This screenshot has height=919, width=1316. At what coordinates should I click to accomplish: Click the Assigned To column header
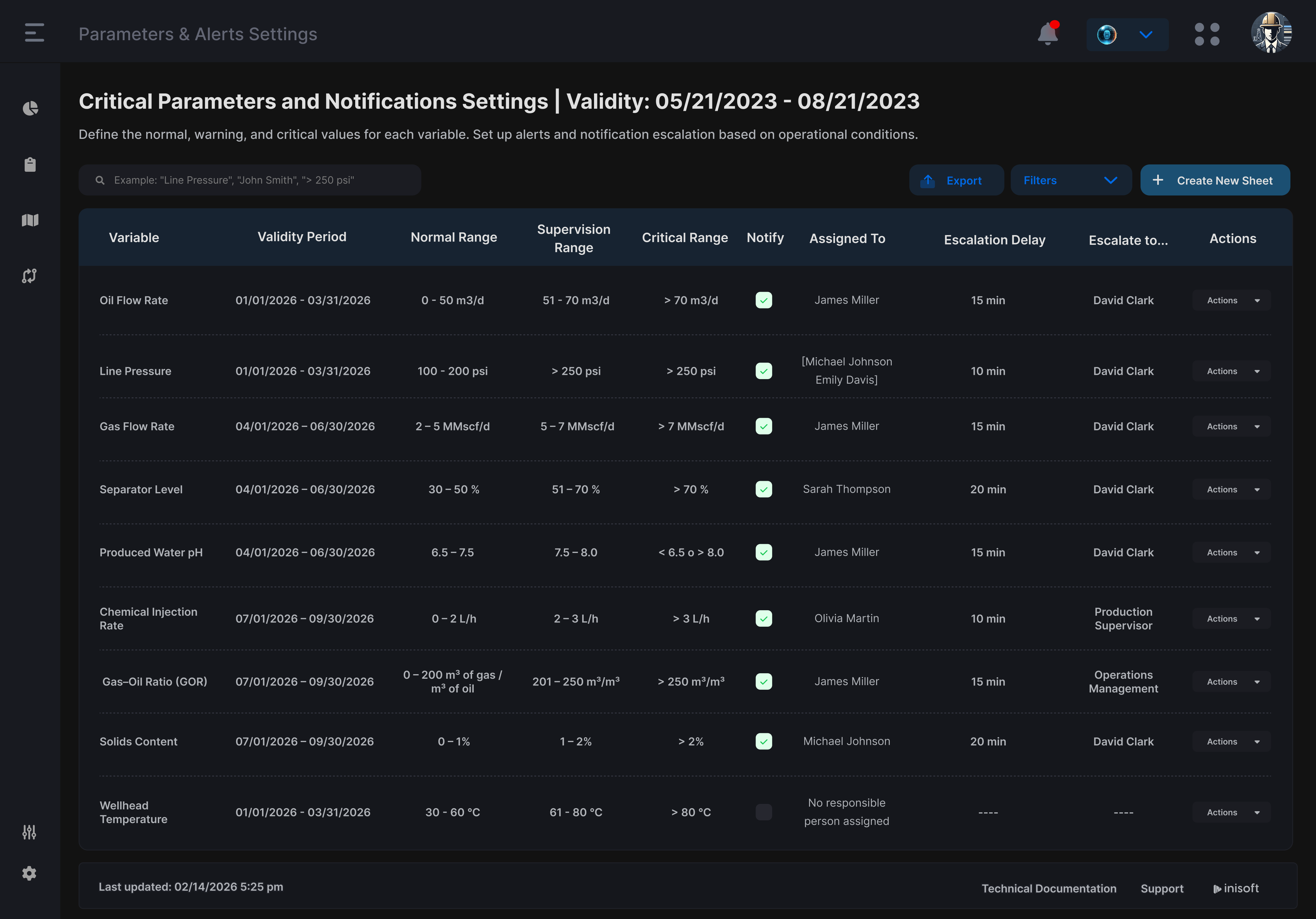847,238
